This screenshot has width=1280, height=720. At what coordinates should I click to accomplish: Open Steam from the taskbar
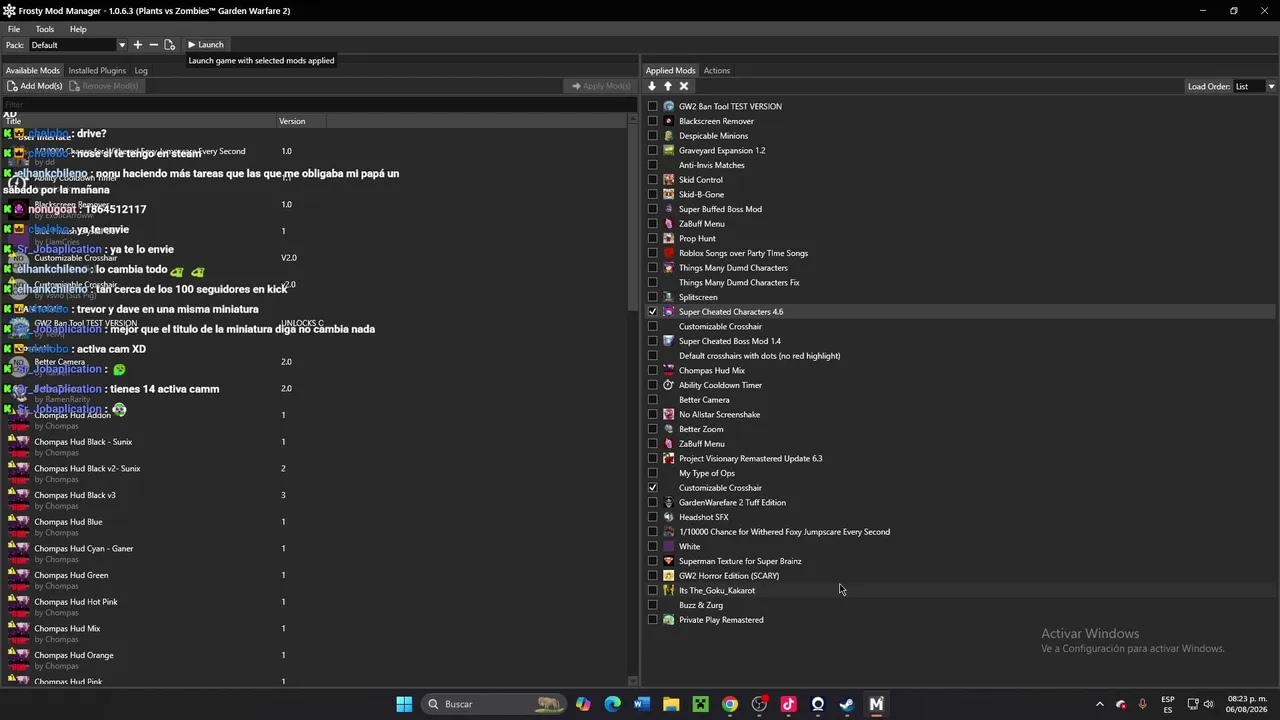tap(847, 704)
